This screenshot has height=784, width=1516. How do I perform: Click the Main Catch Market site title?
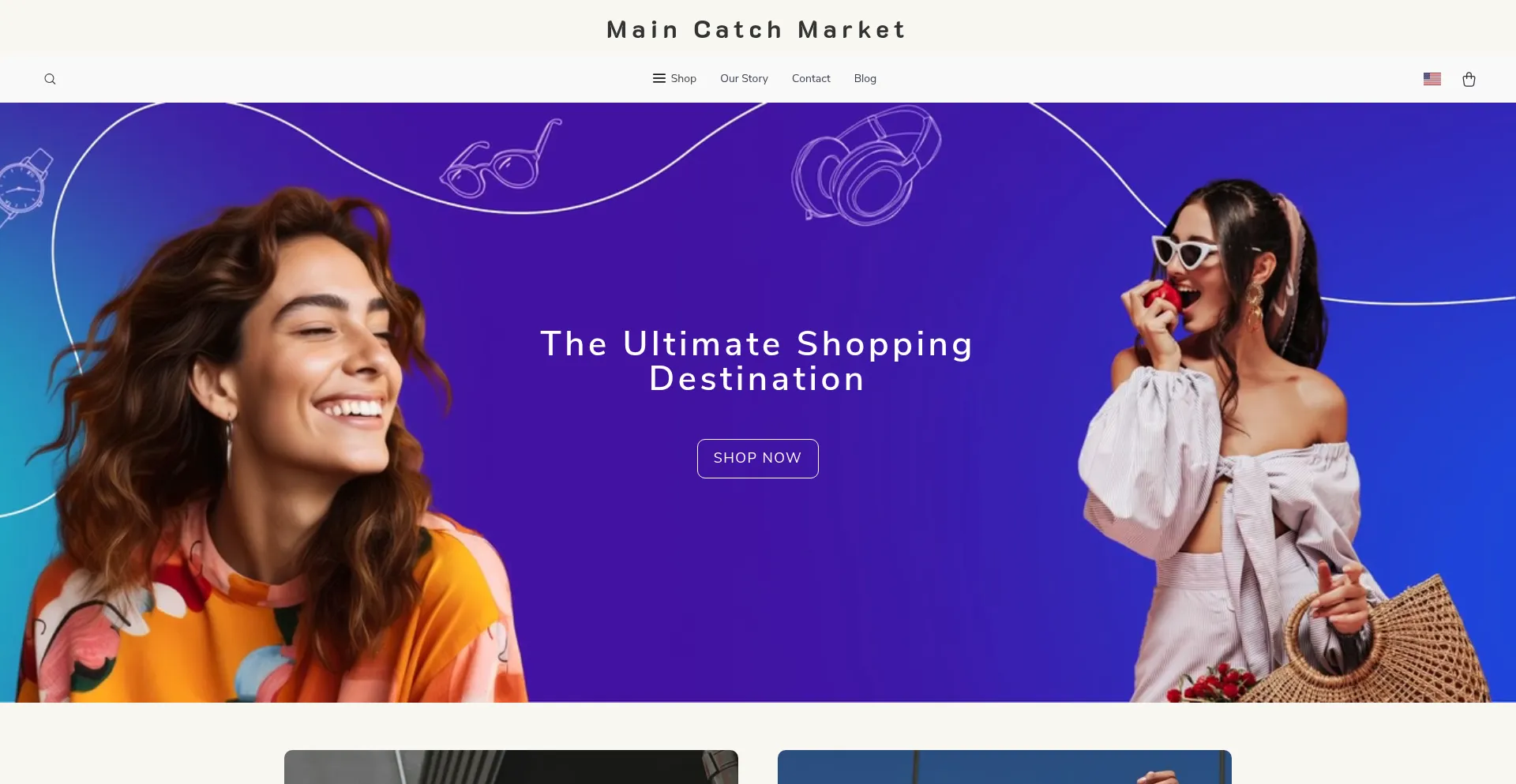pos(756,30)
